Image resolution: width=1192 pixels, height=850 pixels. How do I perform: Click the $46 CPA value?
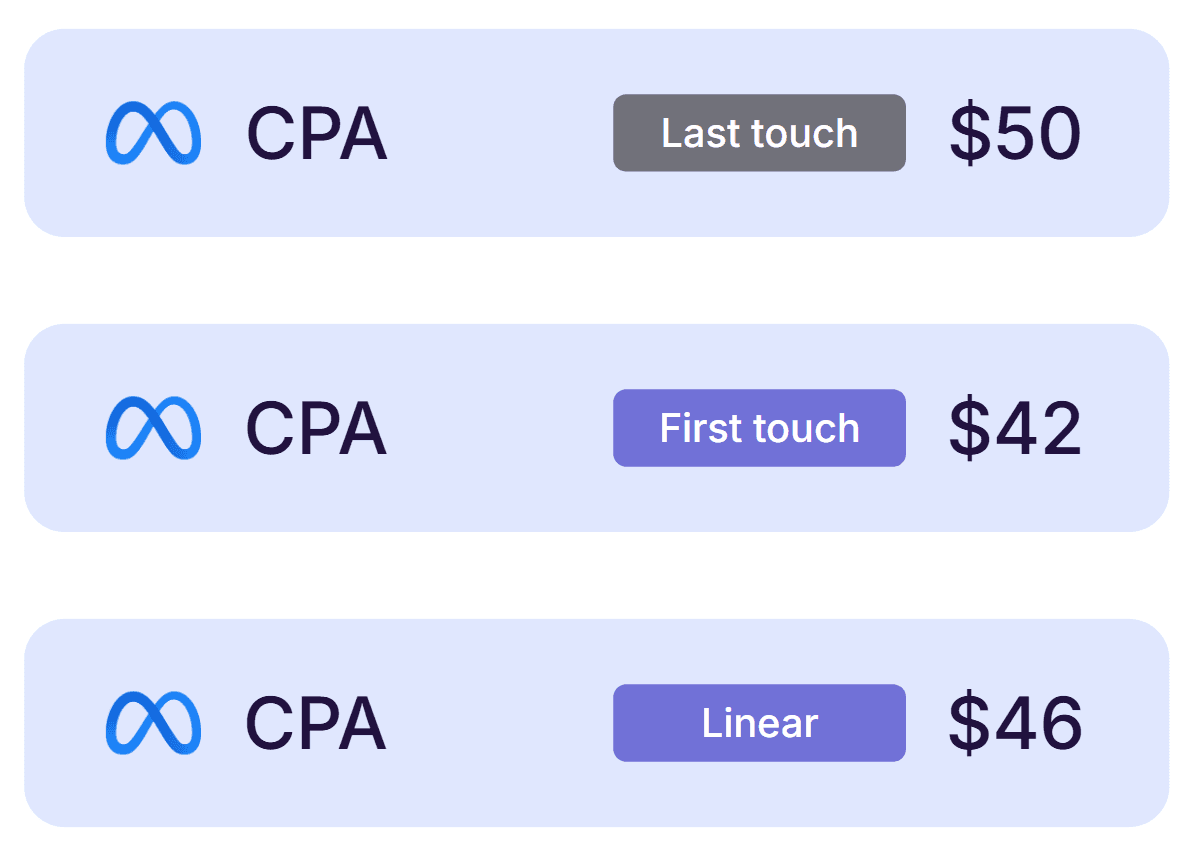[x=1015, y=723]
